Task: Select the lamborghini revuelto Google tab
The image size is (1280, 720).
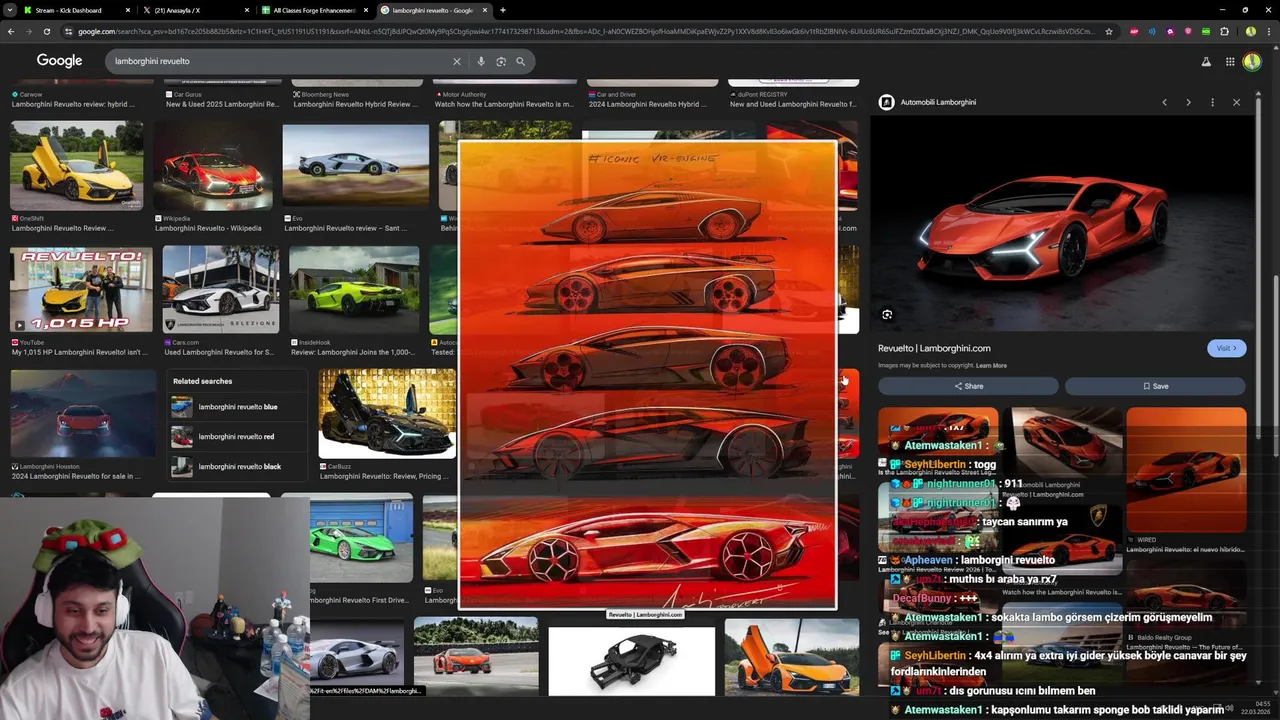Action: pyautogui.click(x=434, y=10)
